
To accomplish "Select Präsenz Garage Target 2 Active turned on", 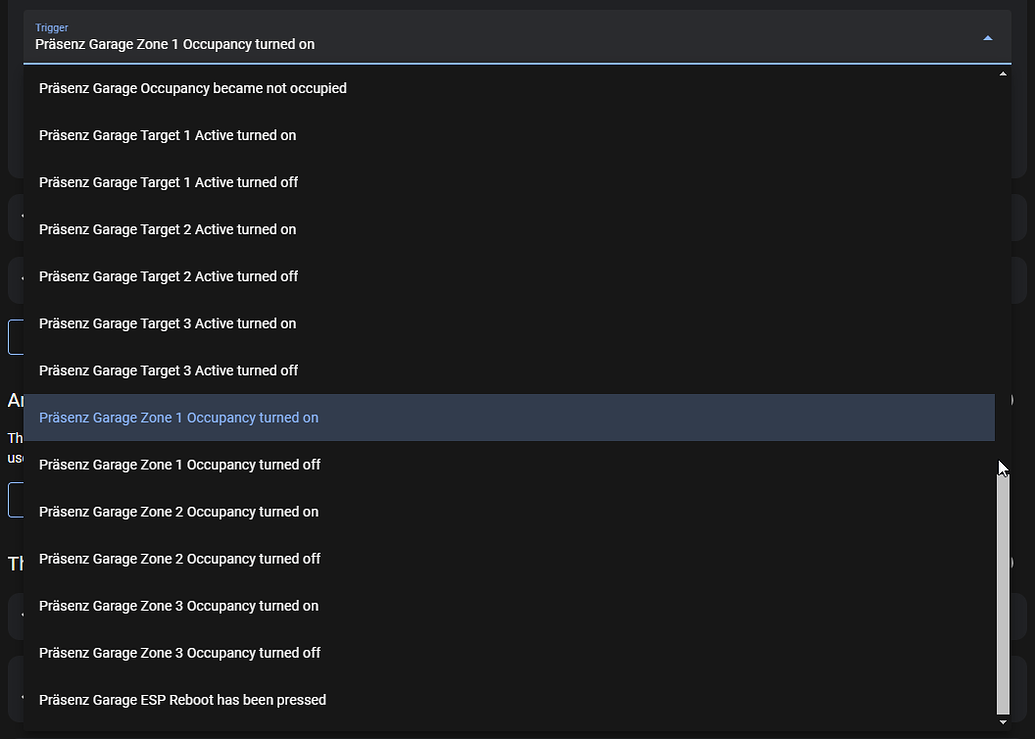I will 167,229.
